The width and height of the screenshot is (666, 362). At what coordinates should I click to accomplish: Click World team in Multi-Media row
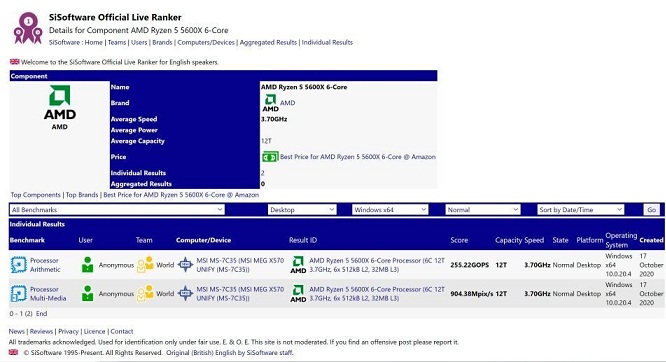165,294
